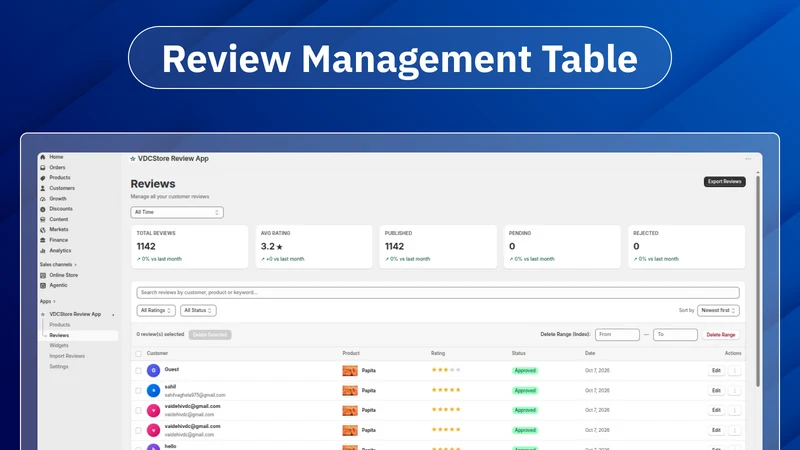Click the three-star rating in Guest row
This screenshot has height=450, width=800.
pyautogui.click(x=446, y=370)
